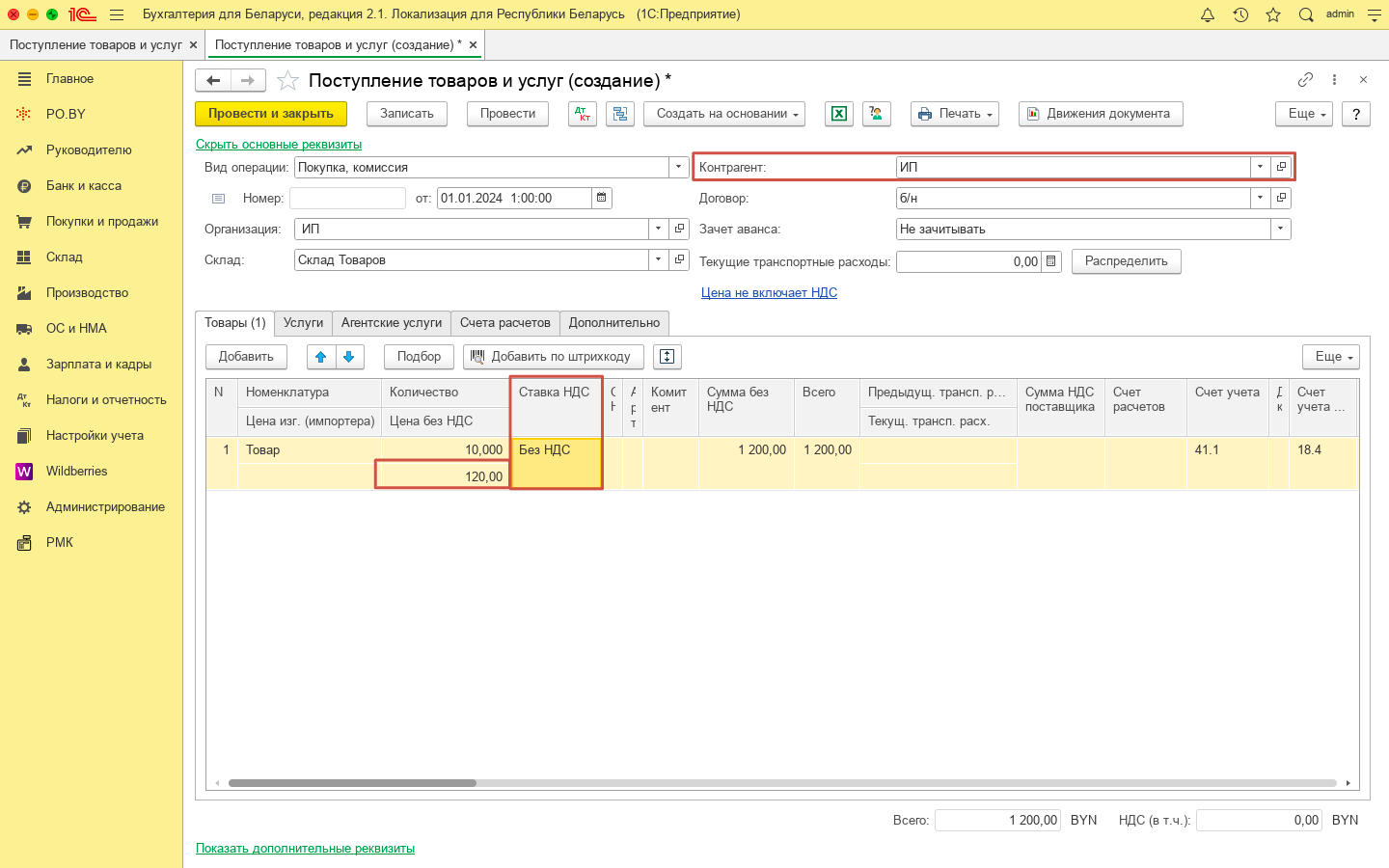Image resolution: width=1389 pixels, height=868 pixels.
Task: Expand Вид операции dropdown list
Action: pyautogui.click(x=678, y=167)
